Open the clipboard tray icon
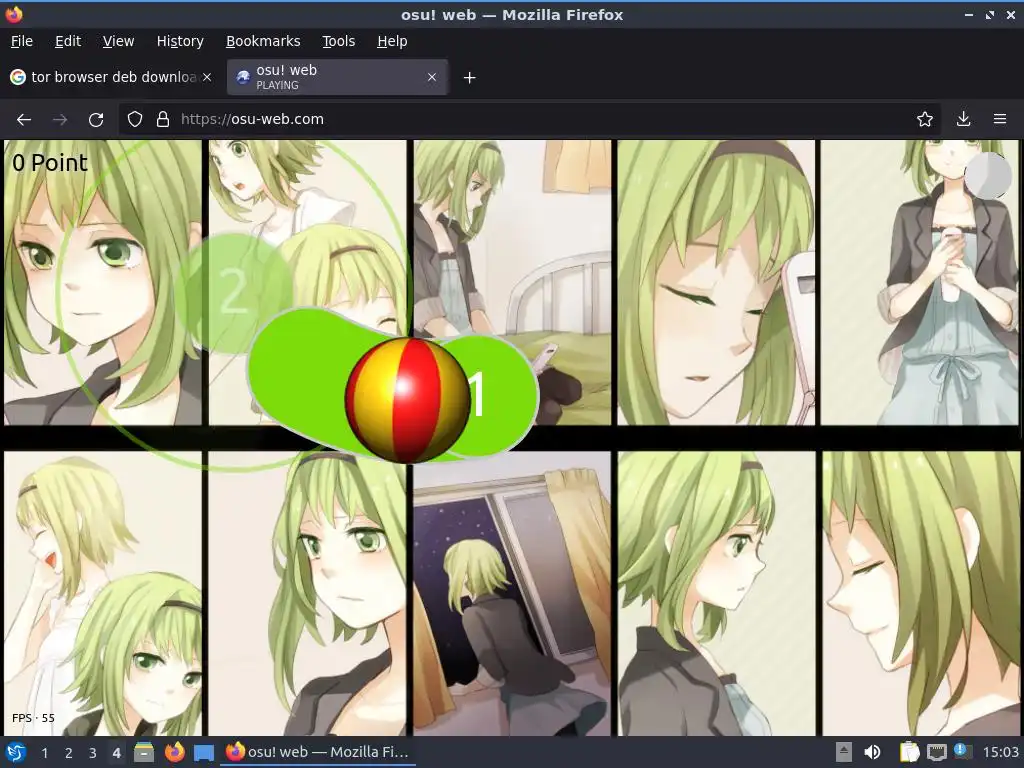Screen dimensions: 1024x768 pyautogui.click(x=908, y=752)
